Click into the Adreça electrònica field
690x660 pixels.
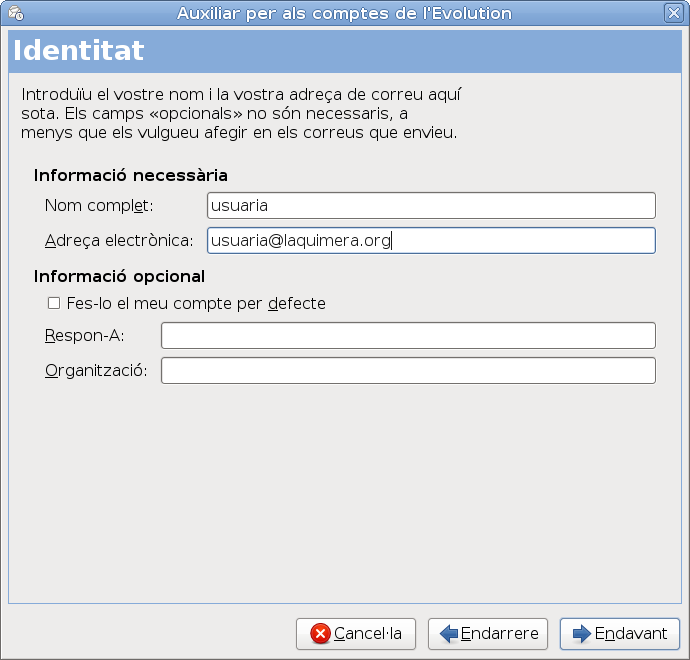click(431, 240)
